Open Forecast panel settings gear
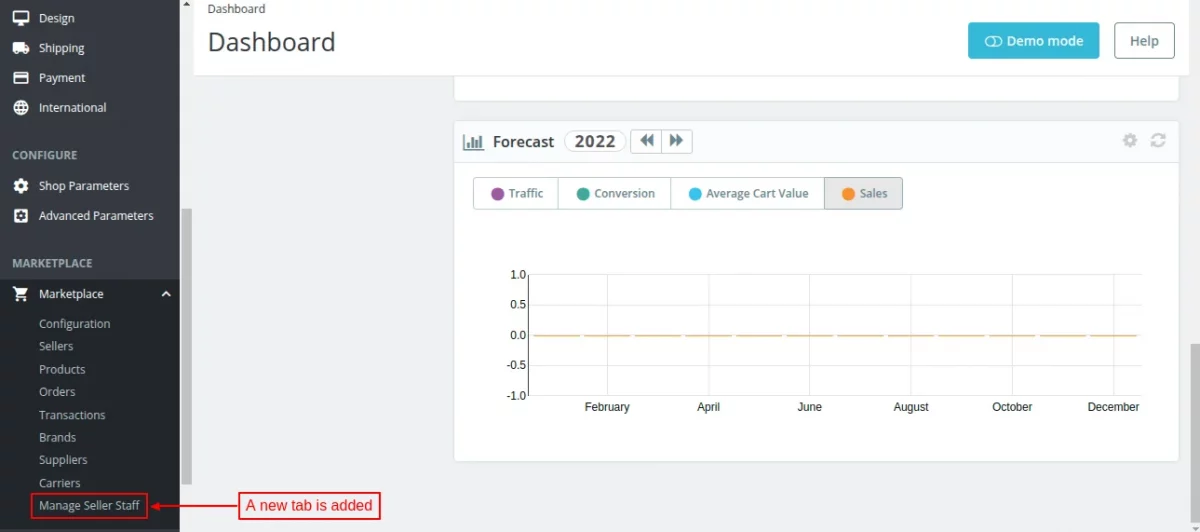Image resolution: width=1200 pixels, height=532 pixels. click(x=1130, y=141)
